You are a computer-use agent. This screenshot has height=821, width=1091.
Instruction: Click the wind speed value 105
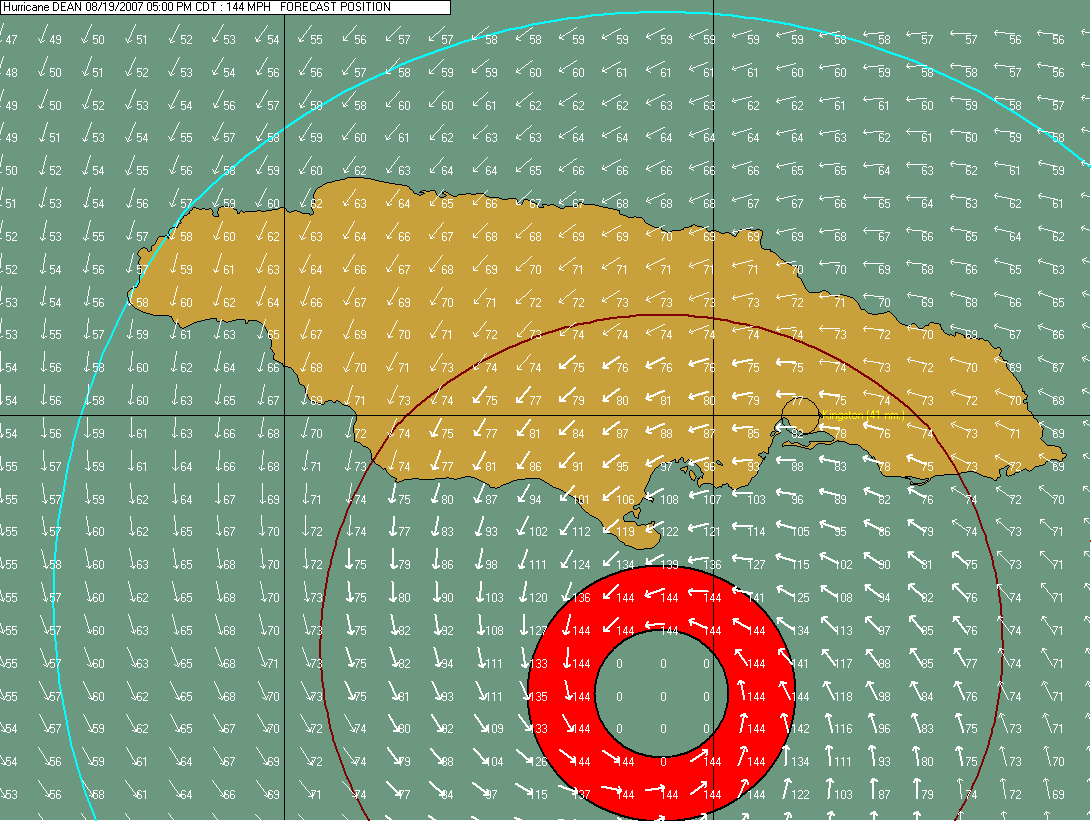(800, 532)
